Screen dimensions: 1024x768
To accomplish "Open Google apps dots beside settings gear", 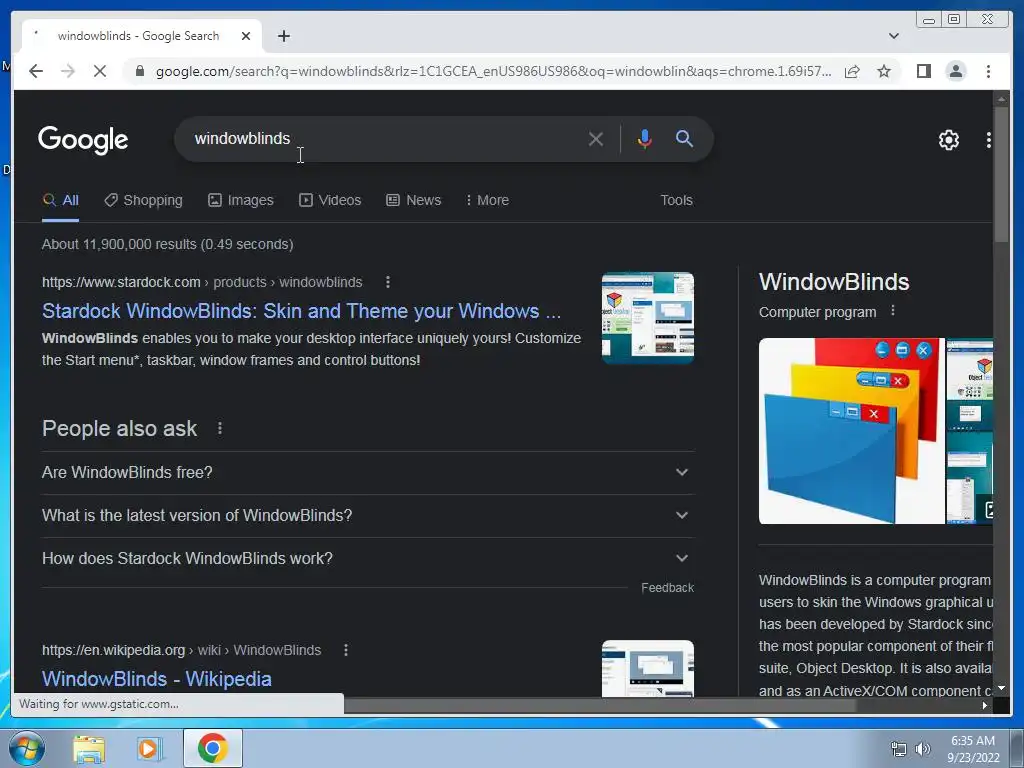I will [x=988, y=140].
